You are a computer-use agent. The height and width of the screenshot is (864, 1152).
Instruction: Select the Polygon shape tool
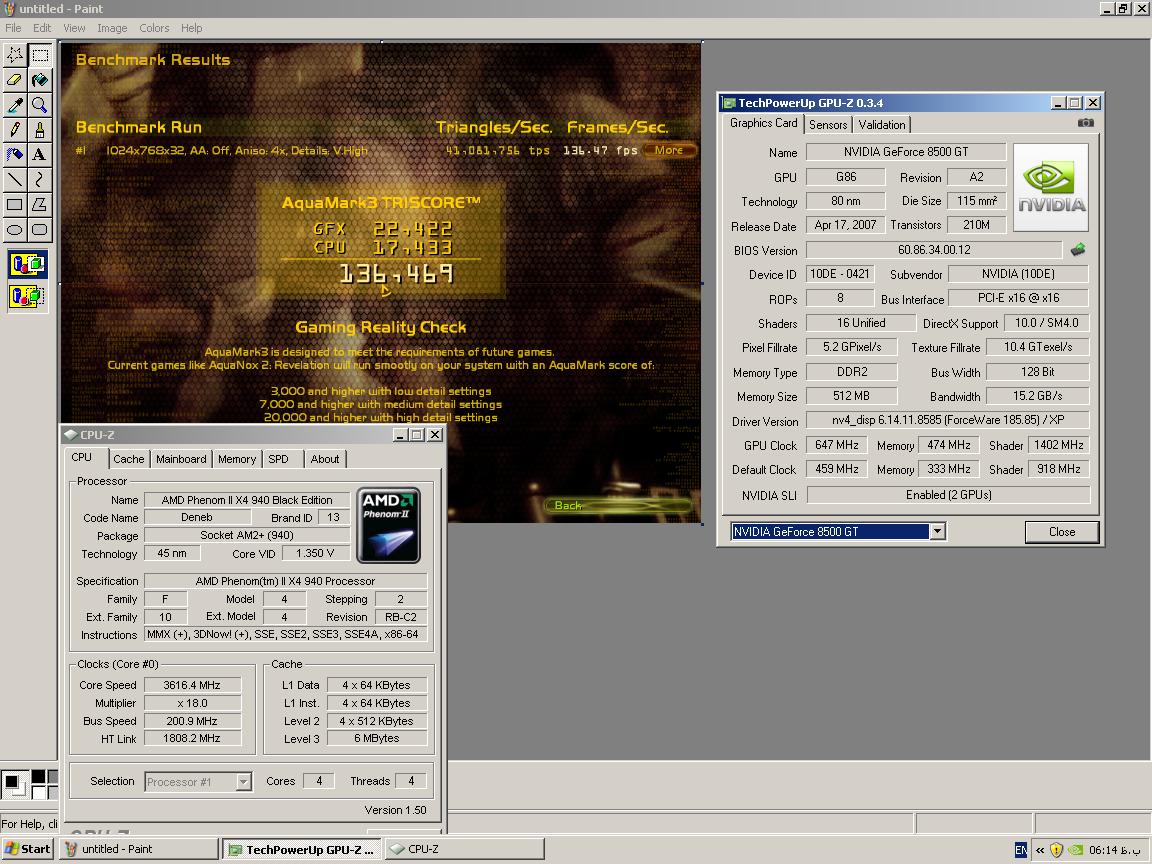40,205
